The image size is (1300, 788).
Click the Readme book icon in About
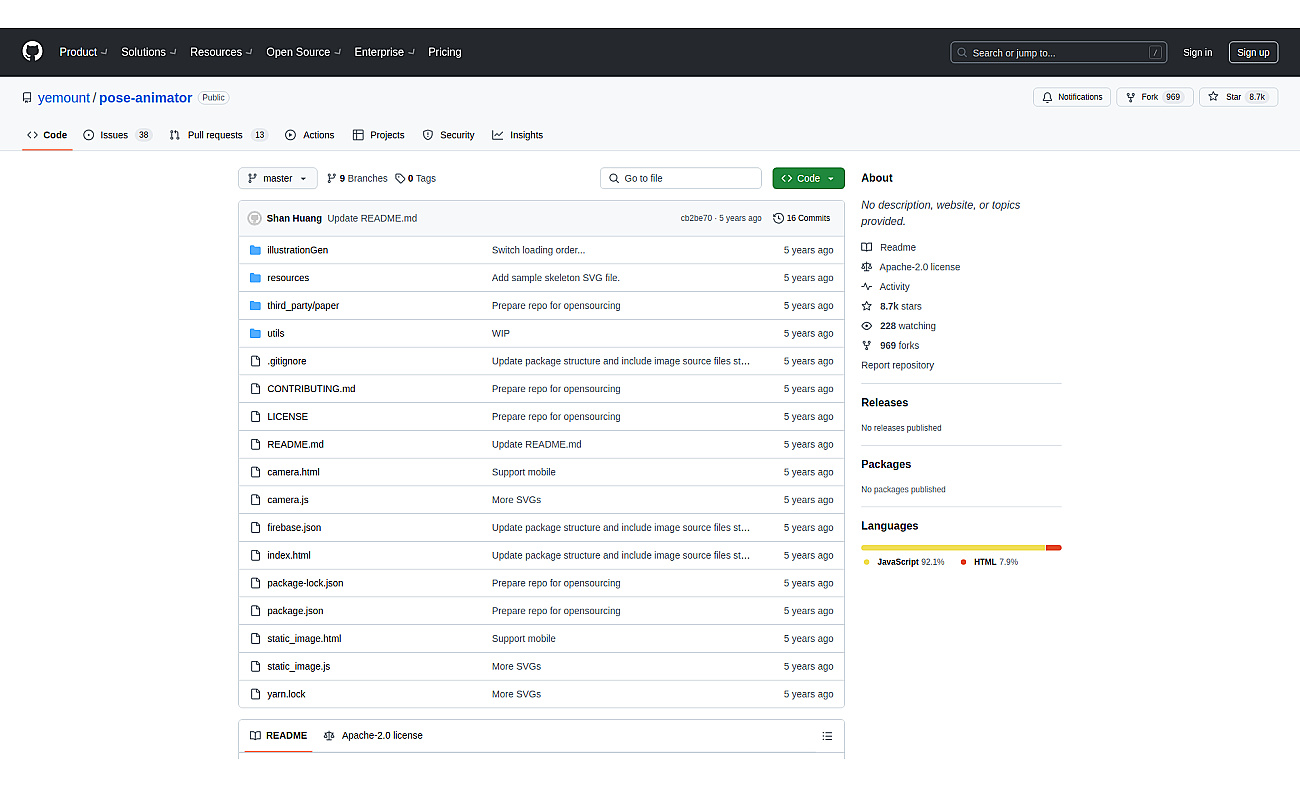click(867, 247)
